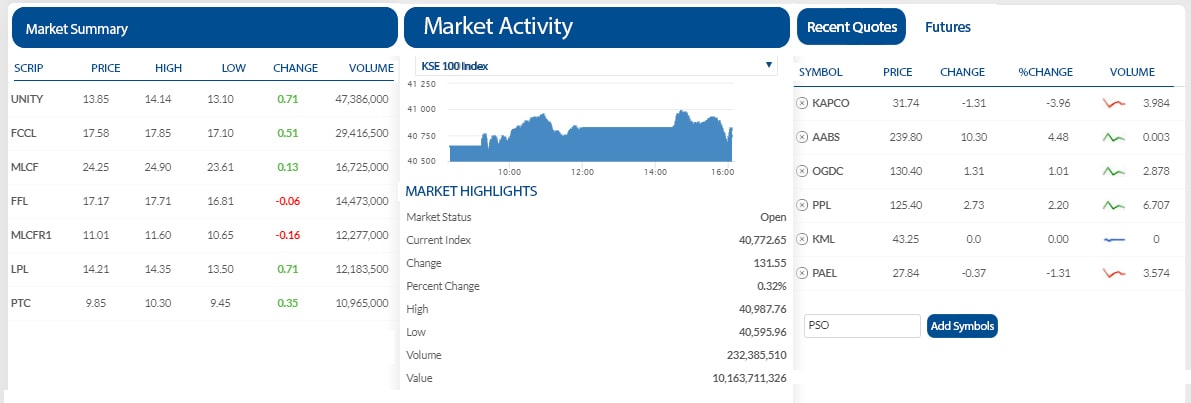Sort by the VOLUME column in Market Summary

pos(371,68)
